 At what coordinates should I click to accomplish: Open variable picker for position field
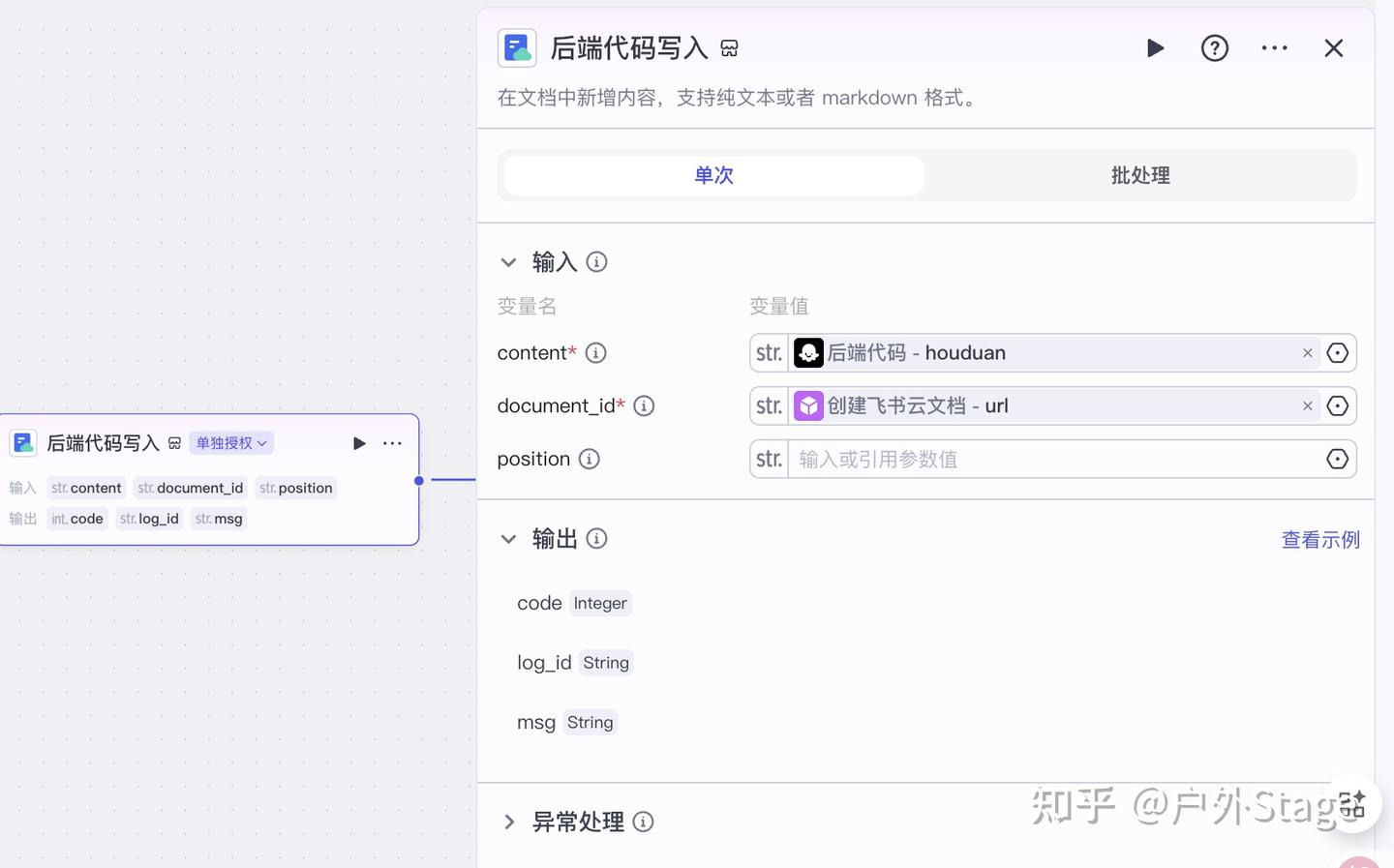click(x=1337, y=459)
